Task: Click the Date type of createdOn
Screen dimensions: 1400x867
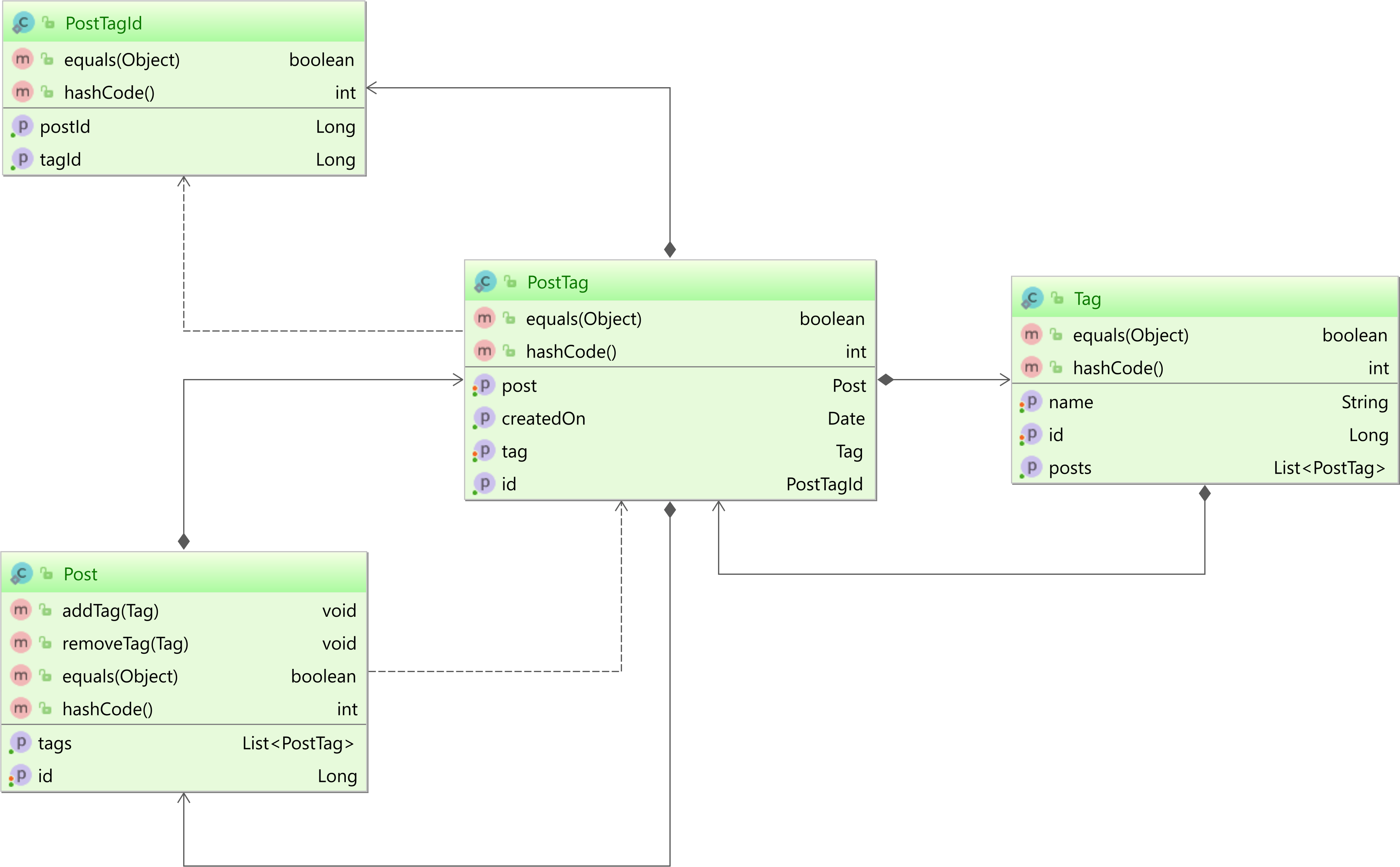Action: tap(846, 419)
